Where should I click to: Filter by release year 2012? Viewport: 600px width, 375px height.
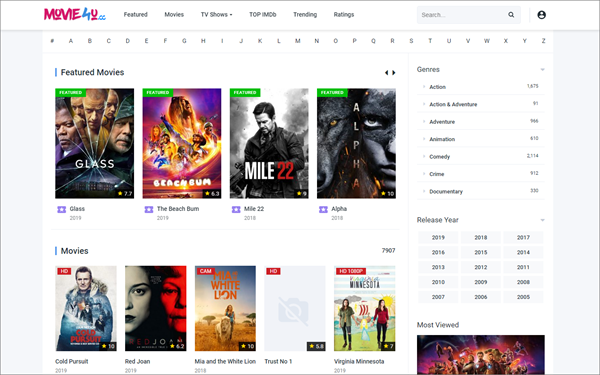(x=481, y=267)
